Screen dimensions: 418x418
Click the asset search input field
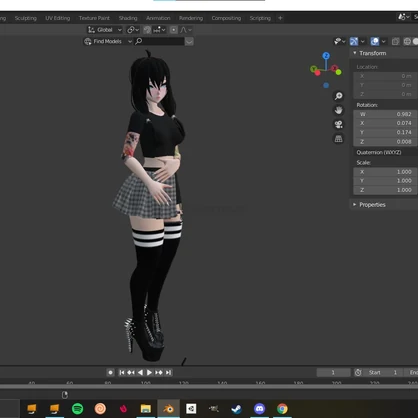click(163, 41)
